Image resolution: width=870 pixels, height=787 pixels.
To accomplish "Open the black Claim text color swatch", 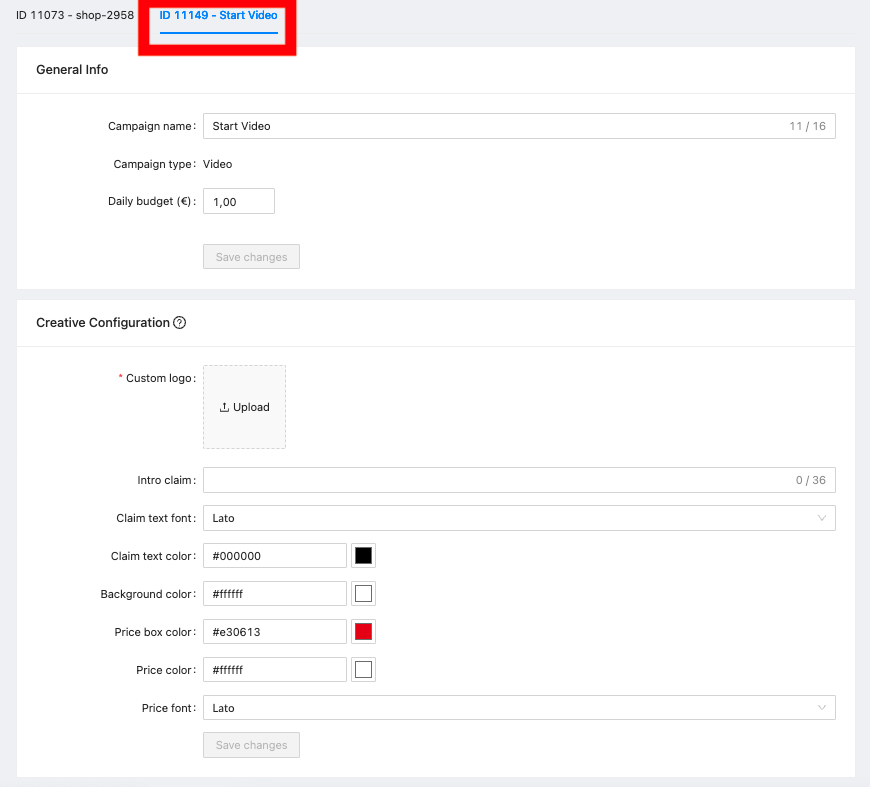I will [363, 556].
